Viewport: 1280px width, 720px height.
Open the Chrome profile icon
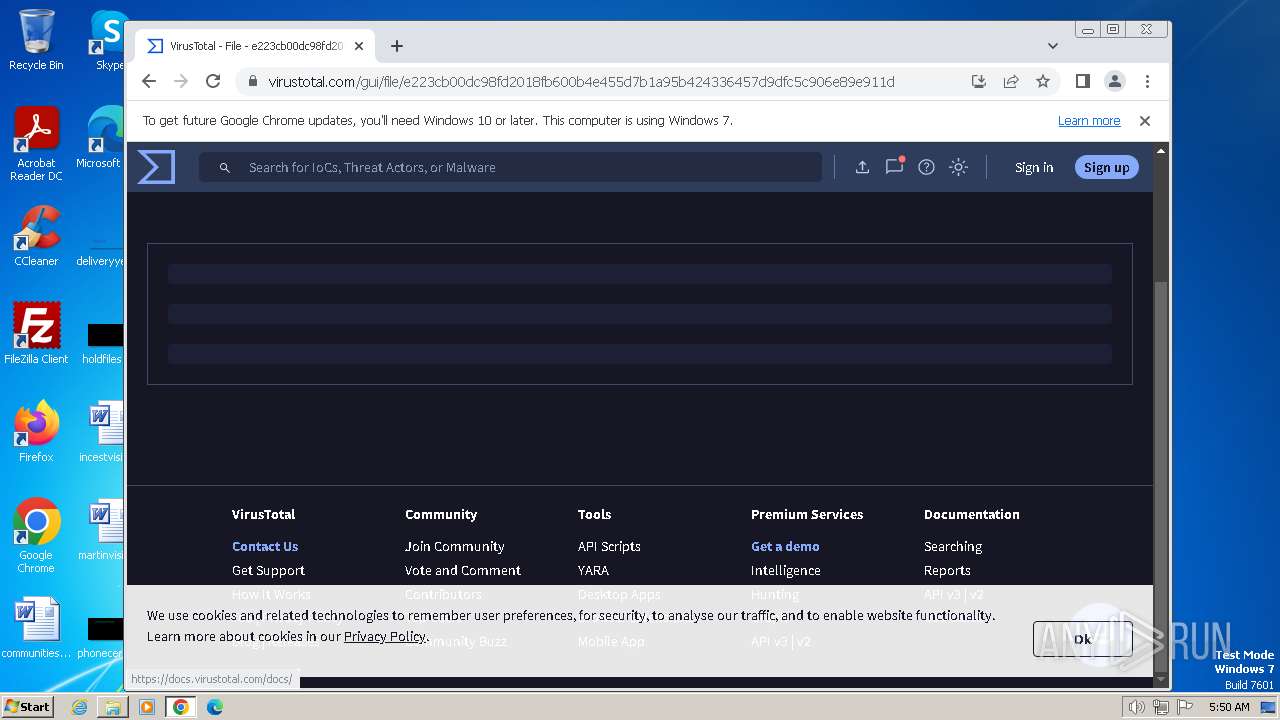pos(1114,82)
